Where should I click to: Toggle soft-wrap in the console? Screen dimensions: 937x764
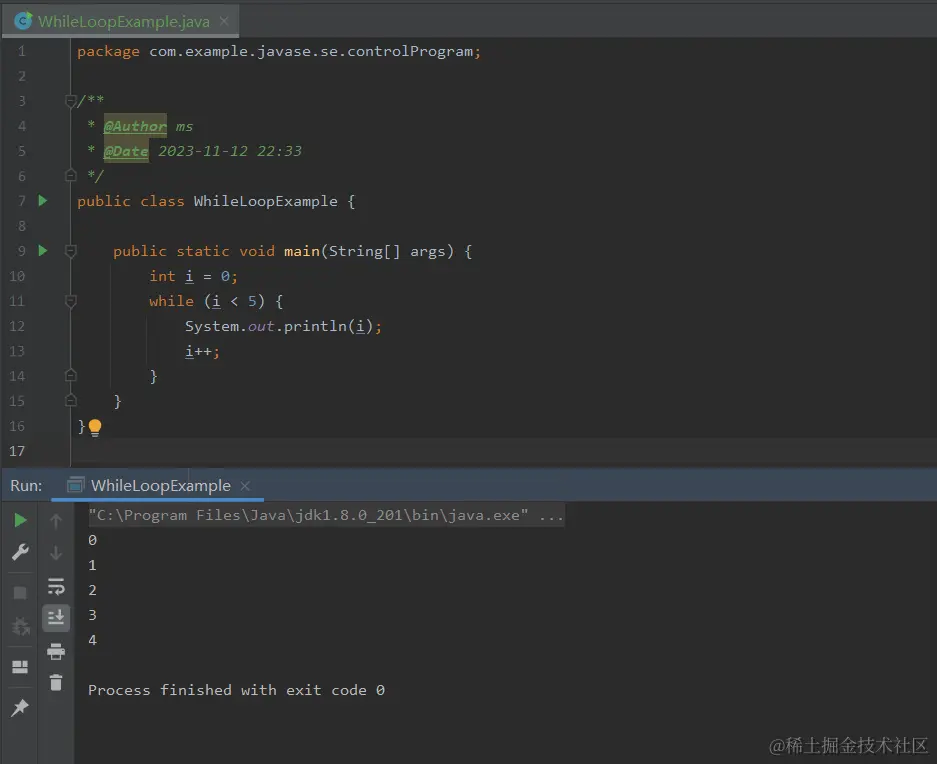point(56,586)
